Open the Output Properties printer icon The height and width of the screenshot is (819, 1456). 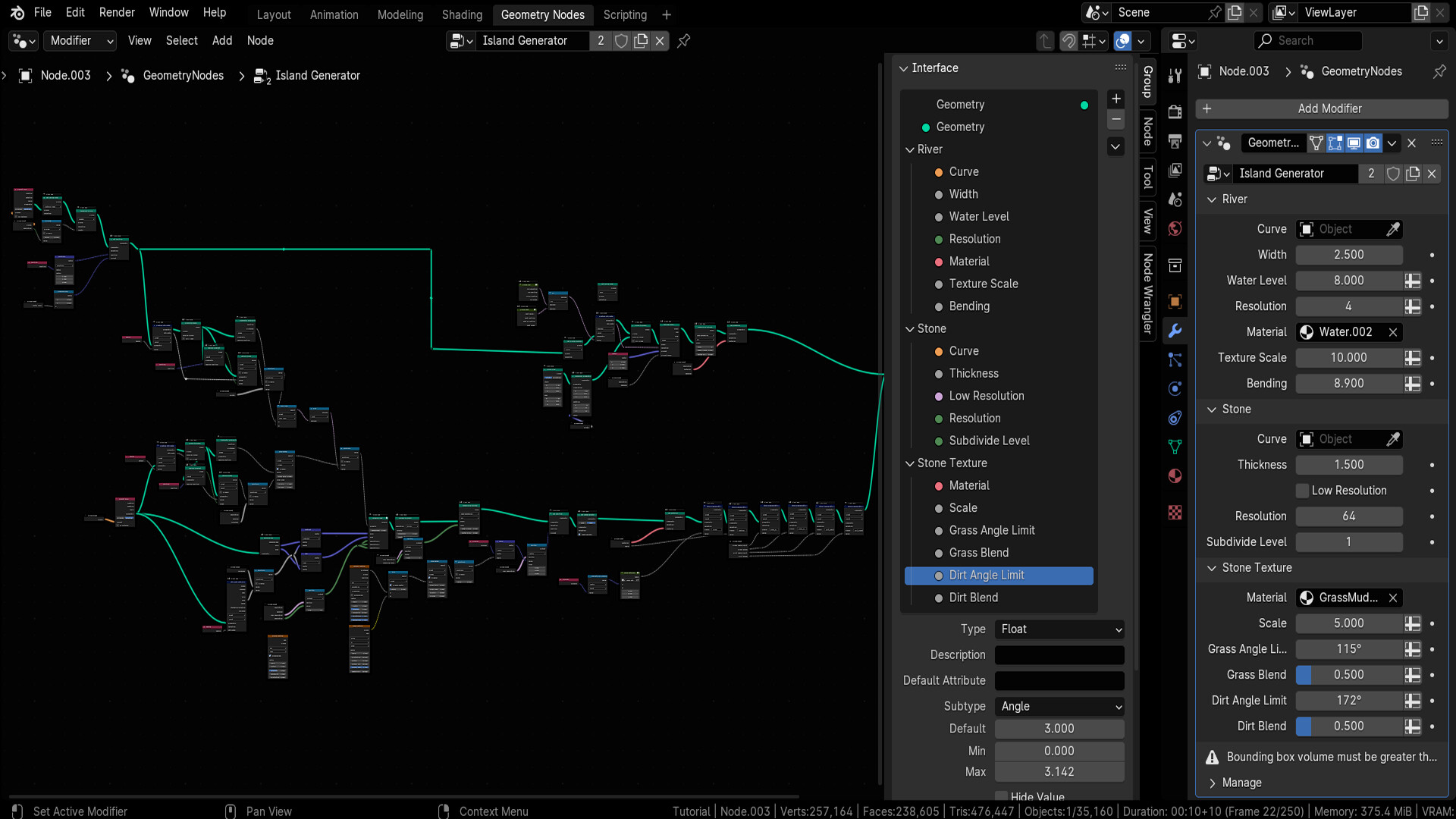coord(1175,141)
